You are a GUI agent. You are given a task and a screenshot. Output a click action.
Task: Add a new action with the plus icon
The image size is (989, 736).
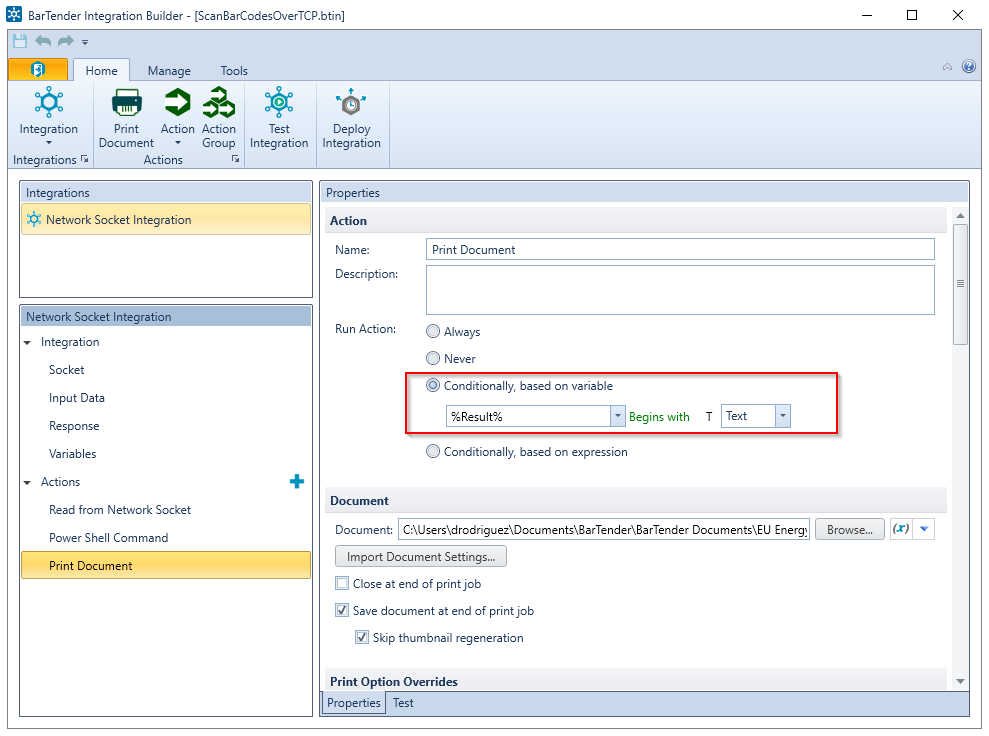[x=296, y=482]
